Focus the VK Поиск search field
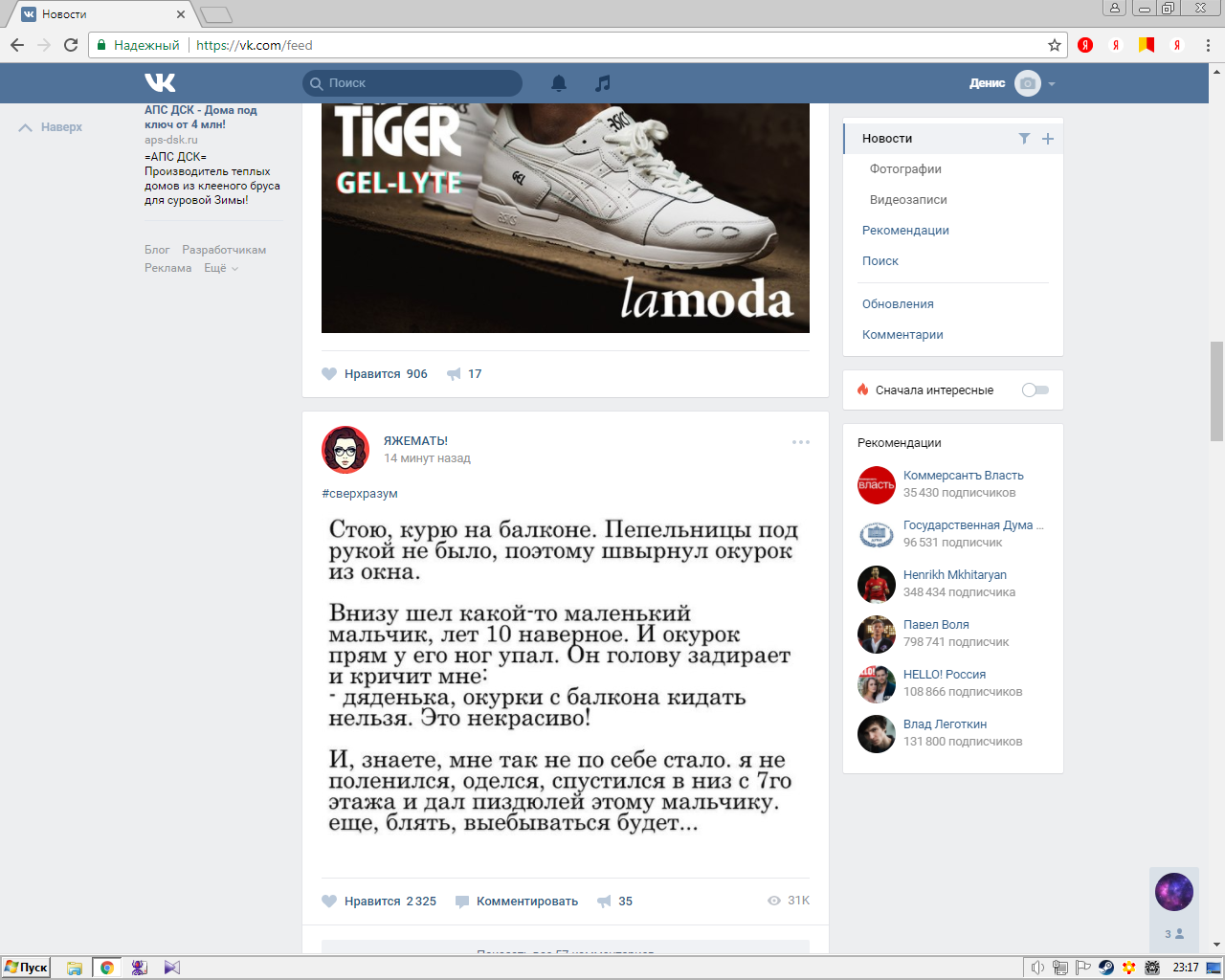1225x980 pixels. point(412,83)
